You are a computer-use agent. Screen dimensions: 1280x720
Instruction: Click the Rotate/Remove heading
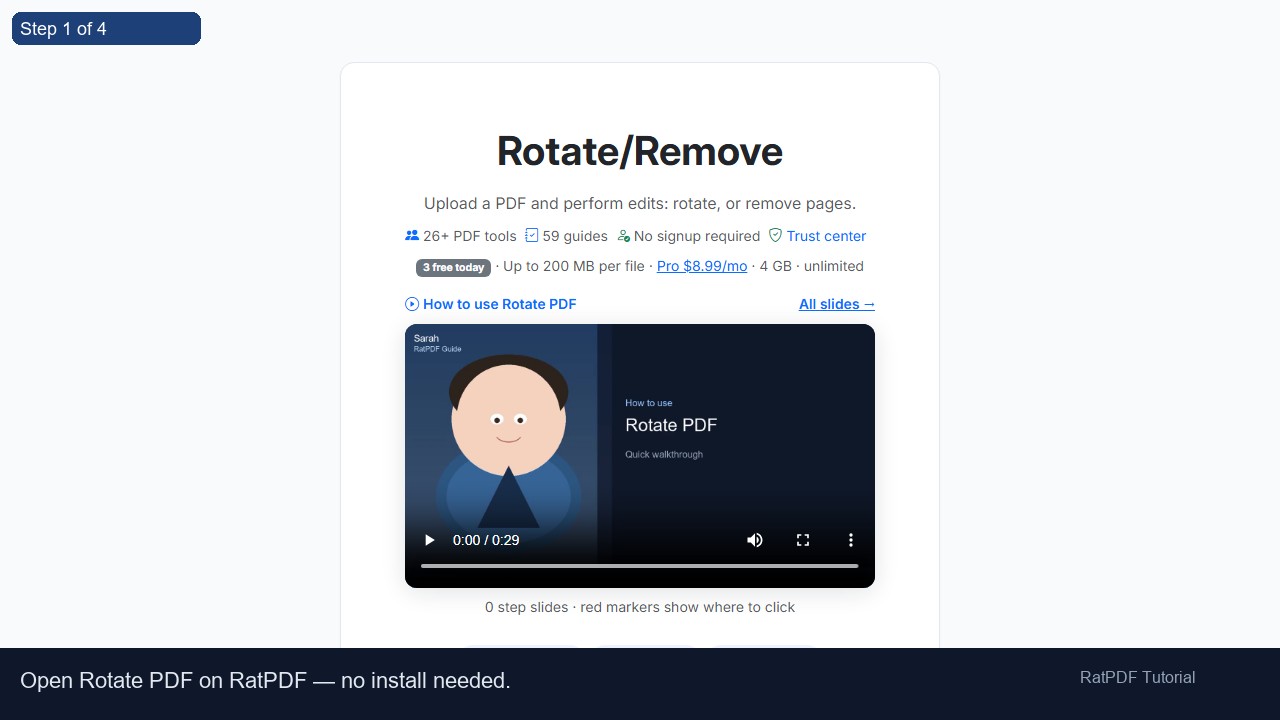pyautogui.click(x=640, y=152)
